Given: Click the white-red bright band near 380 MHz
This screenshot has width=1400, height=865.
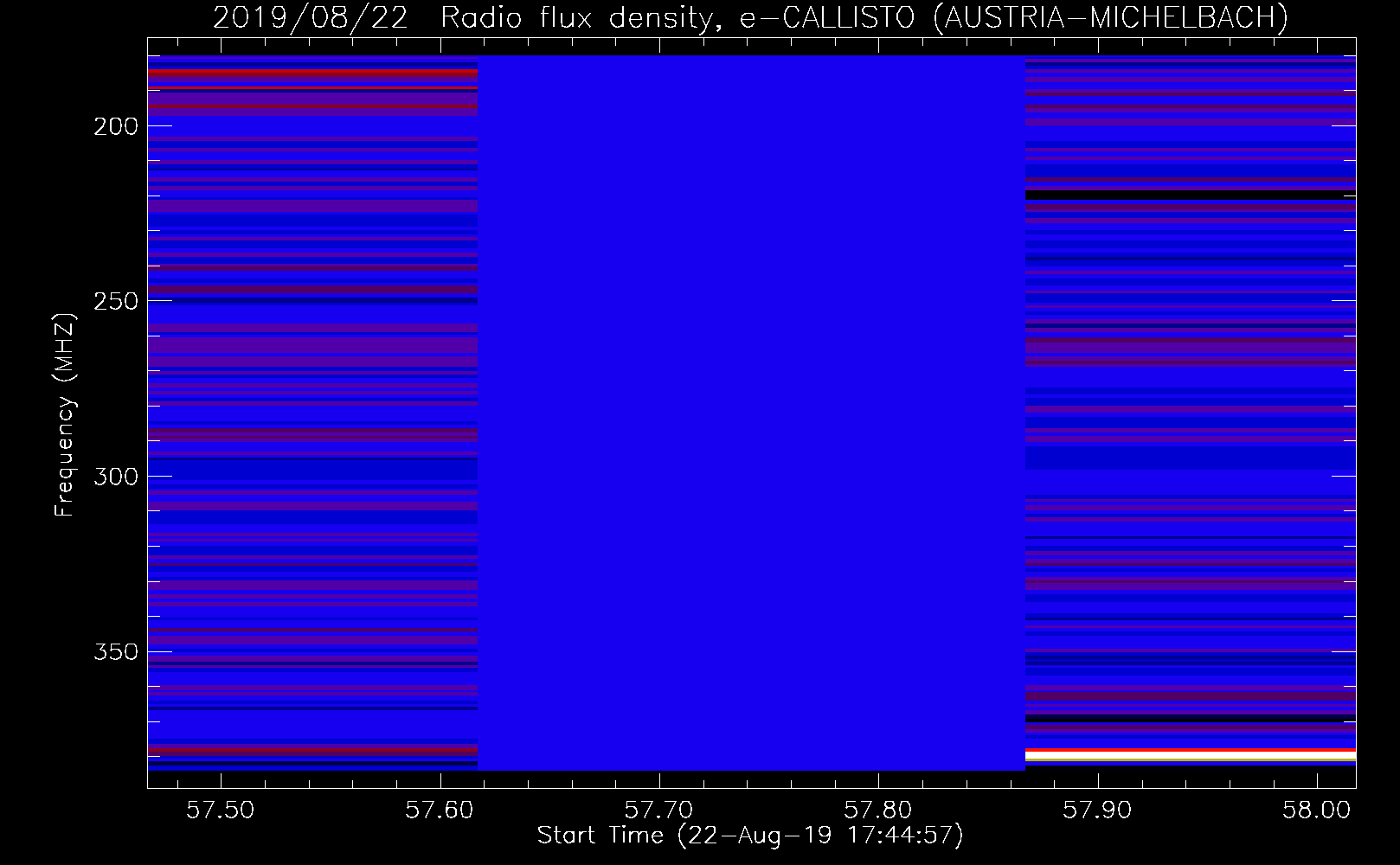Looking at the screenshot, I should coord(1191,755).
